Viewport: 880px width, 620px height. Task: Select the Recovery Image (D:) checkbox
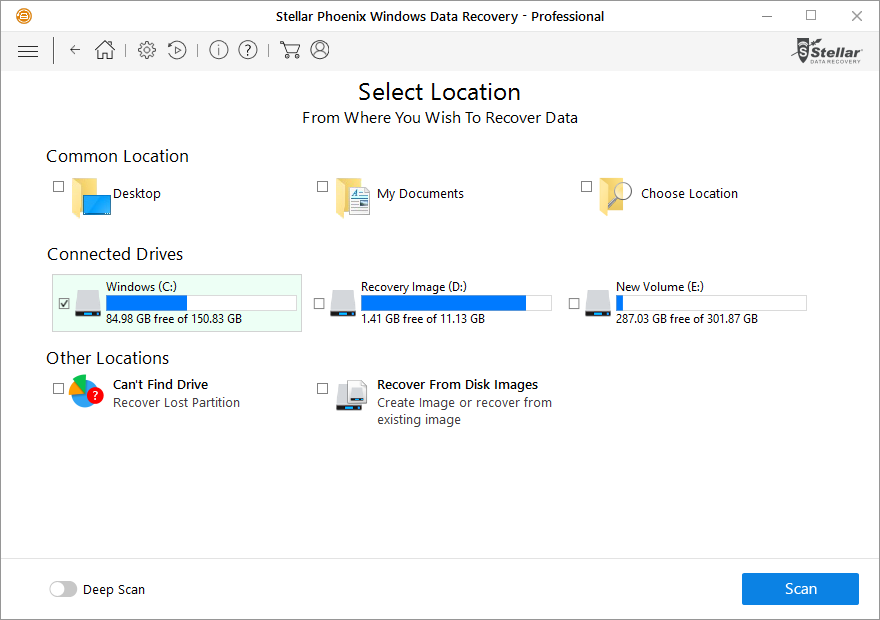click(319, 304)
